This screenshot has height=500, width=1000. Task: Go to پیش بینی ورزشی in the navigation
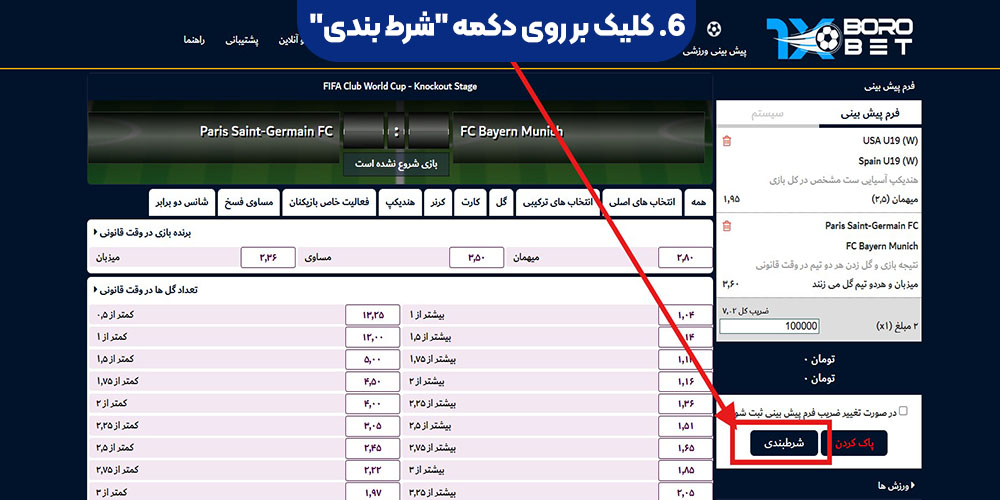point(714,51)
